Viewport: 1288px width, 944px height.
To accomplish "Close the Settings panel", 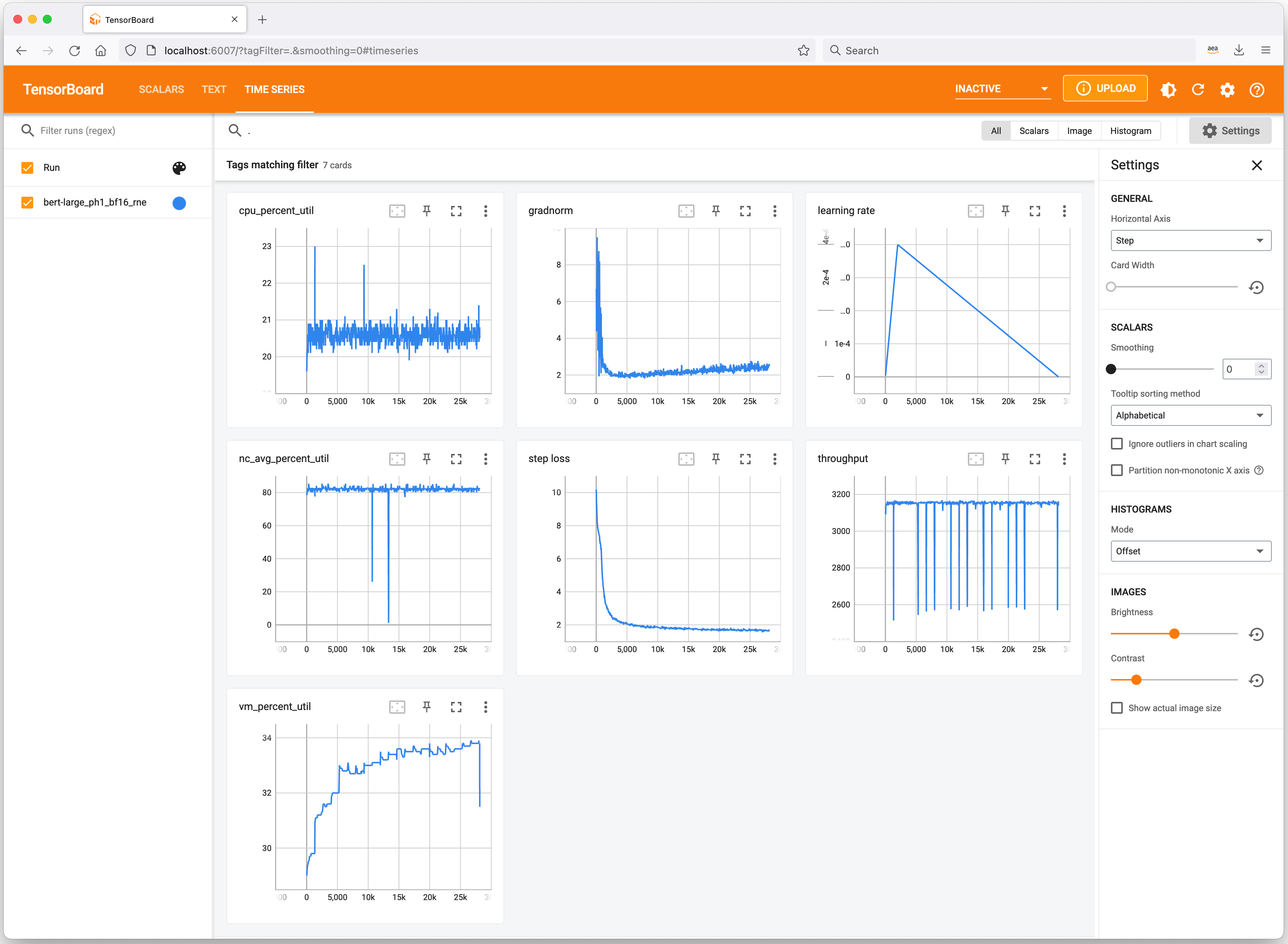I will (x=1257, y=165).
